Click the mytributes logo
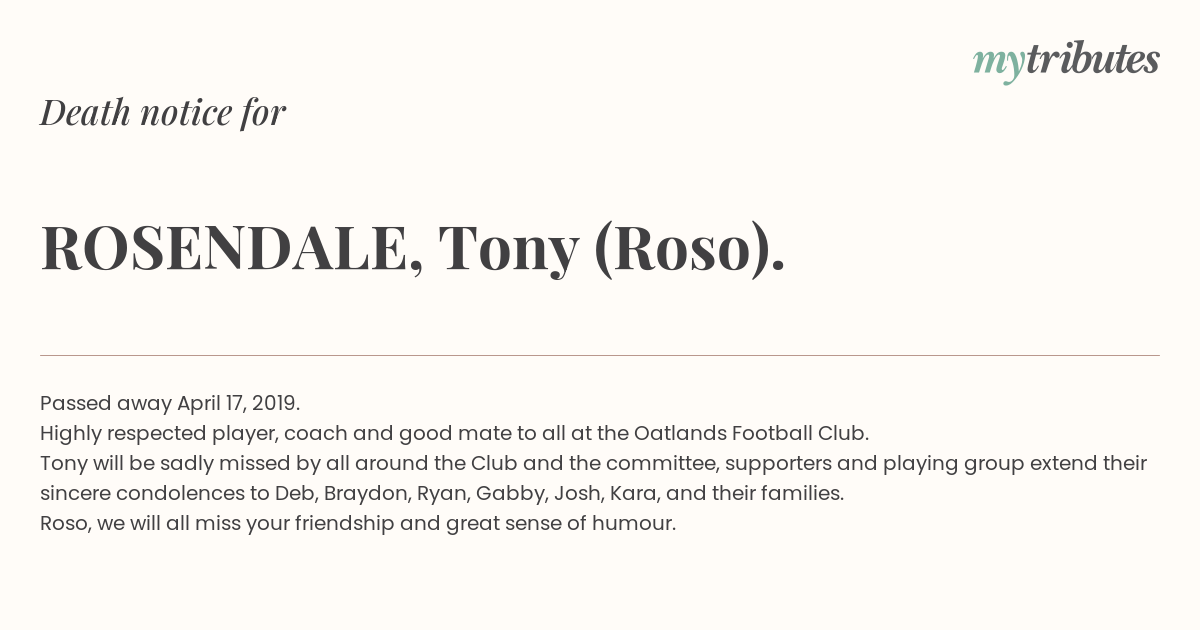 pyautogui.click(x=1066, y=61)
